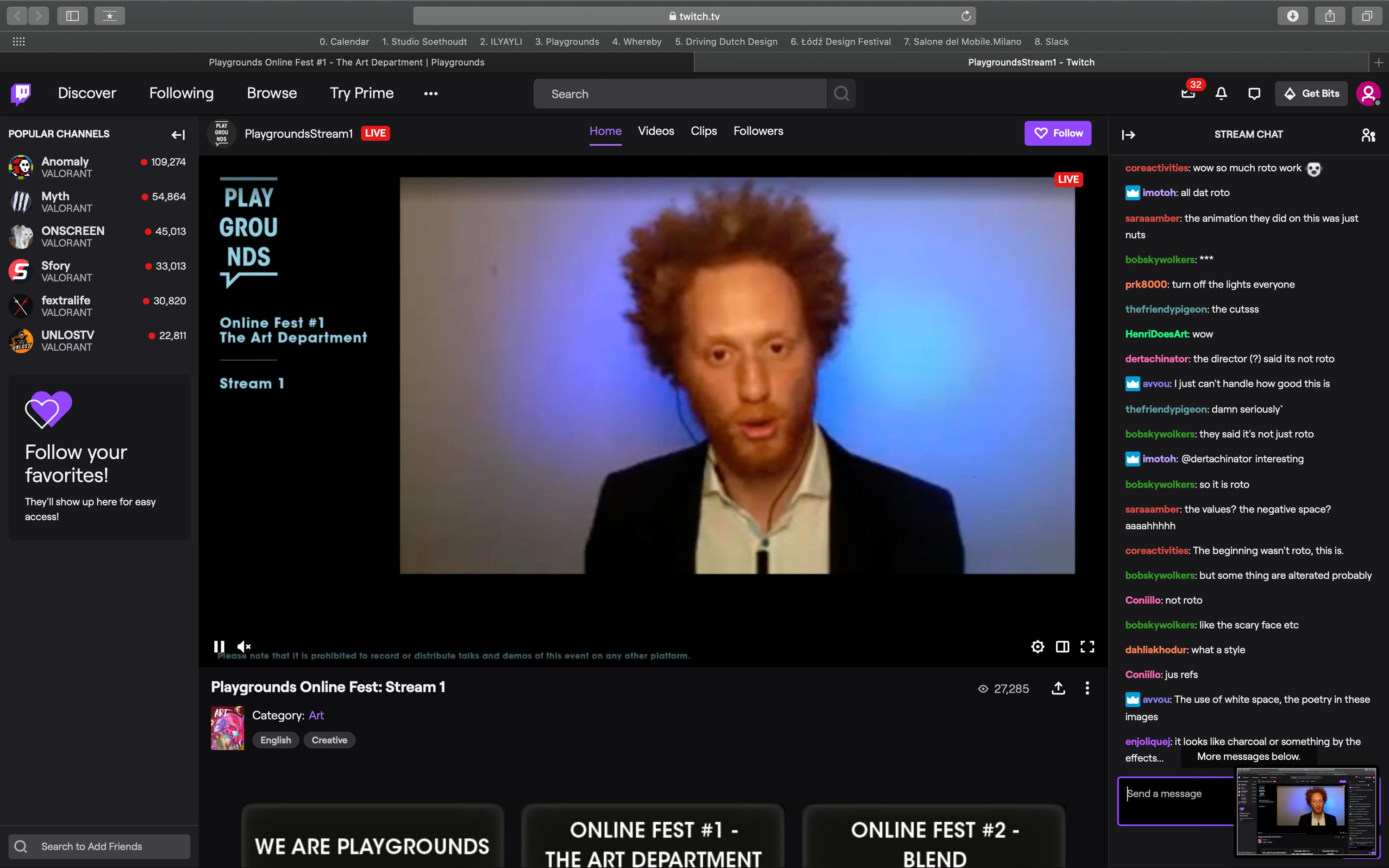Open the whispers chat bubble icon
This screenshot has width=1389, height=868.
[x=1254, y=94]
